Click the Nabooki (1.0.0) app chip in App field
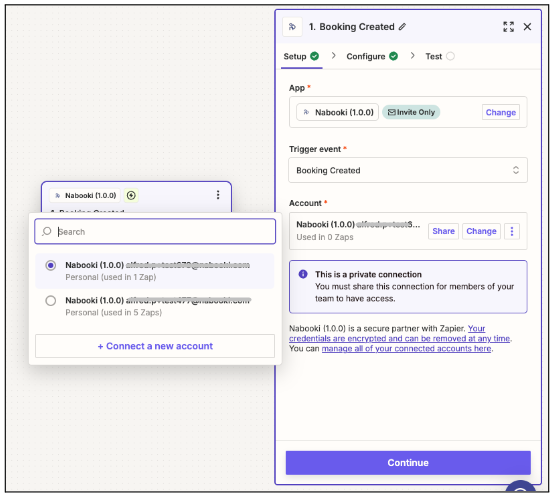This screenshot has height=497, width=553. pos(337,112)
